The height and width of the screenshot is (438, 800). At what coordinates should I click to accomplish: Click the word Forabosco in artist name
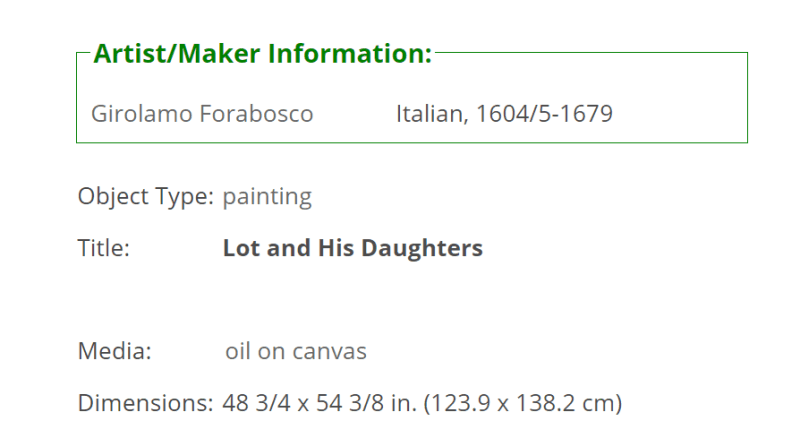coord(256,113)
